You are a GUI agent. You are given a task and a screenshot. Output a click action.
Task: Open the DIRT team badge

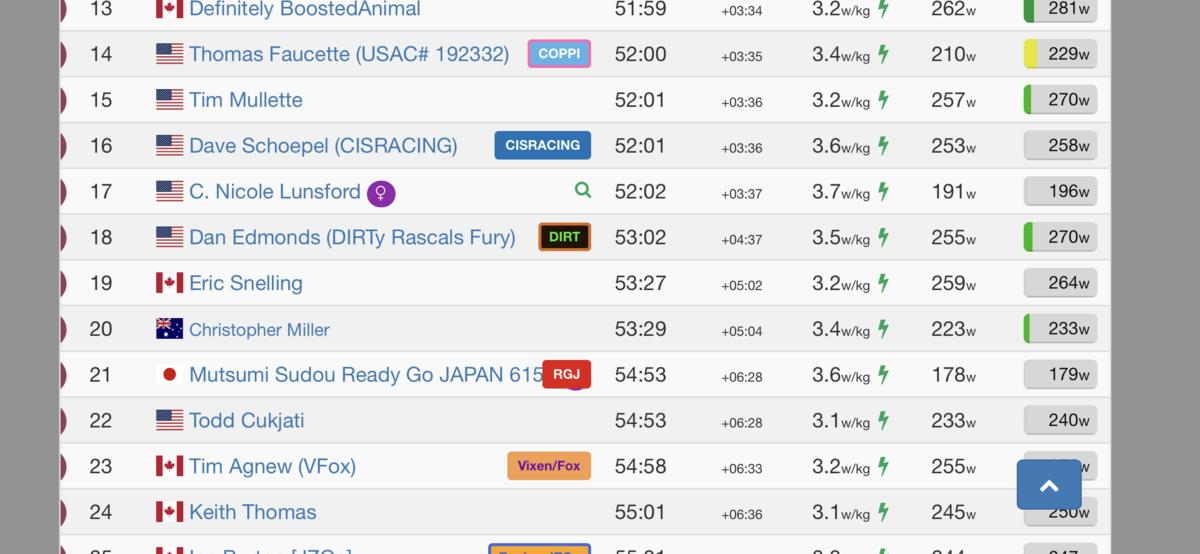pyautogui.click(x=565, y=237)
